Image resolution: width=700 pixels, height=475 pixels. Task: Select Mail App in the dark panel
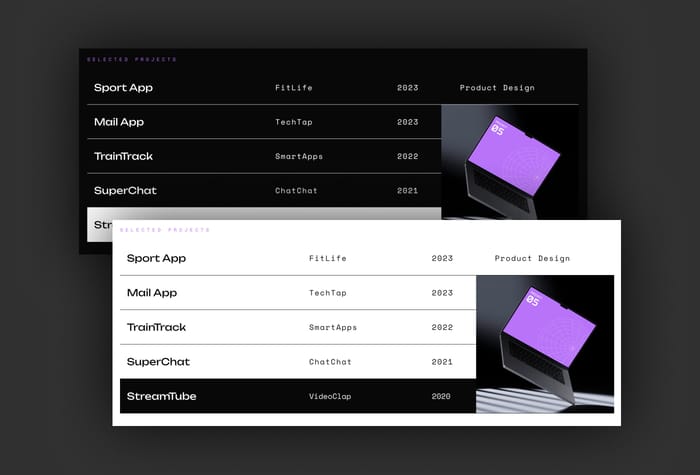click(x=119, y=122)
